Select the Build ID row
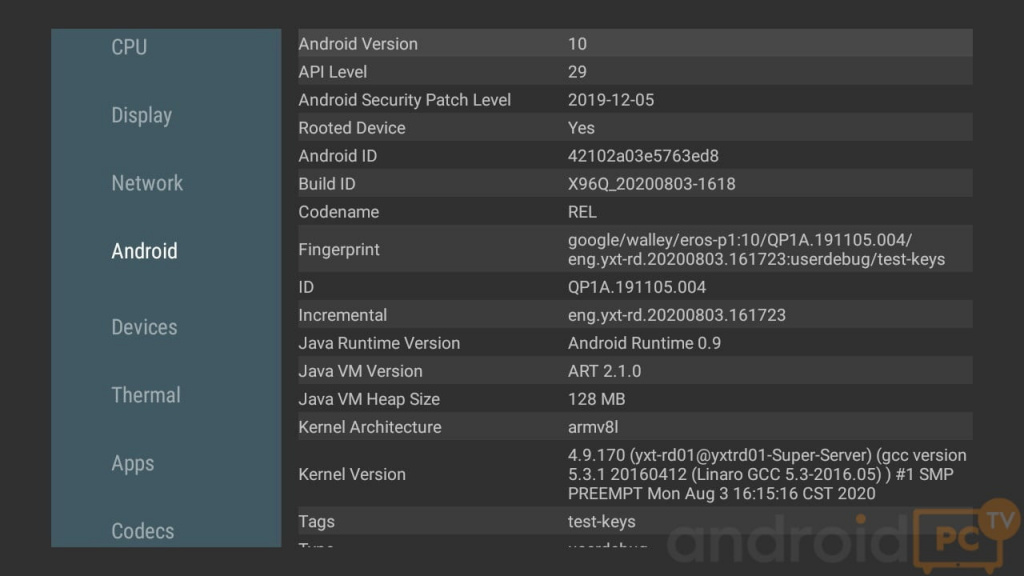The height and width of the screenshot is (576, 1024). click(634, 184)
